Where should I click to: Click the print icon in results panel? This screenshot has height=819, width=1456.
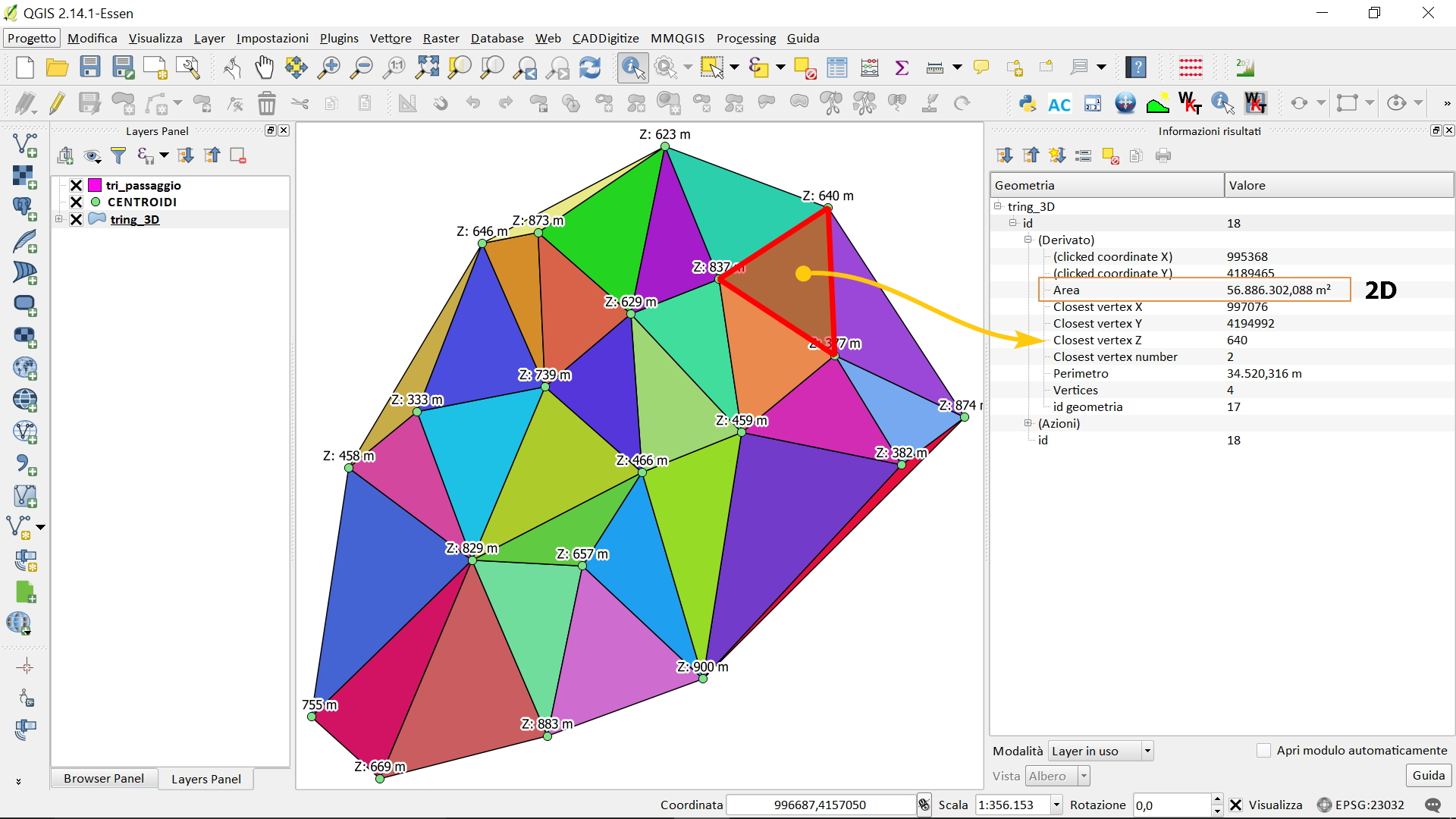(x=1163, y=156)
